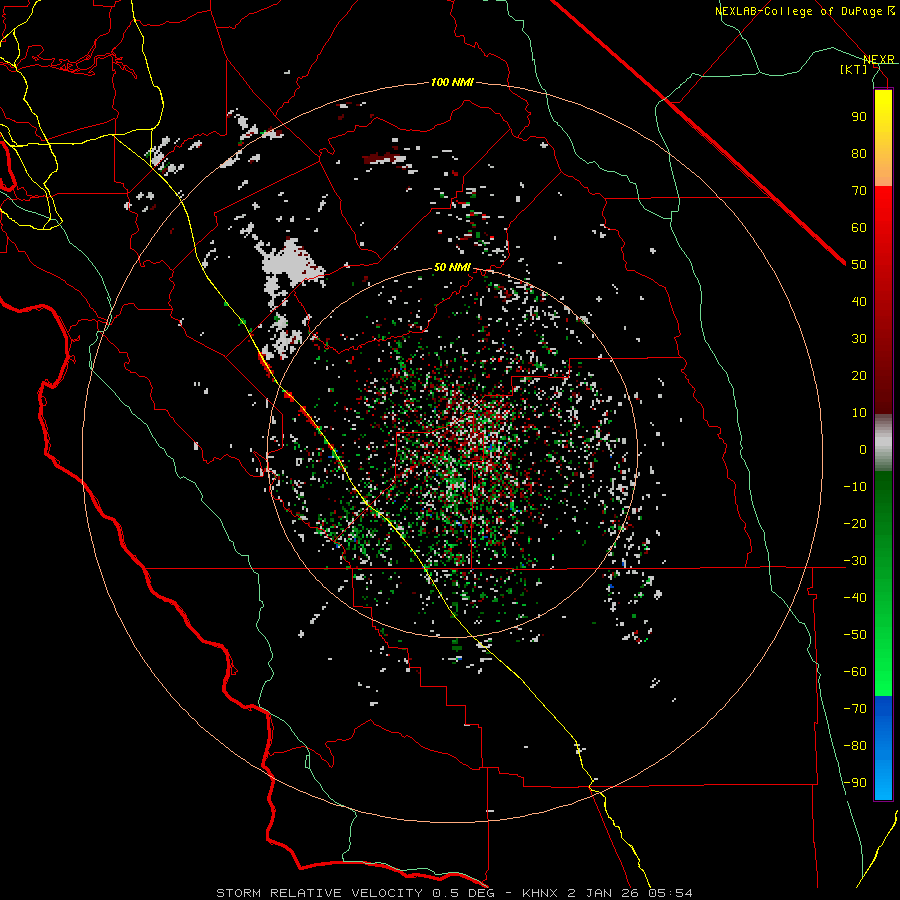Click the -70 scale value

tap(855, 709)
